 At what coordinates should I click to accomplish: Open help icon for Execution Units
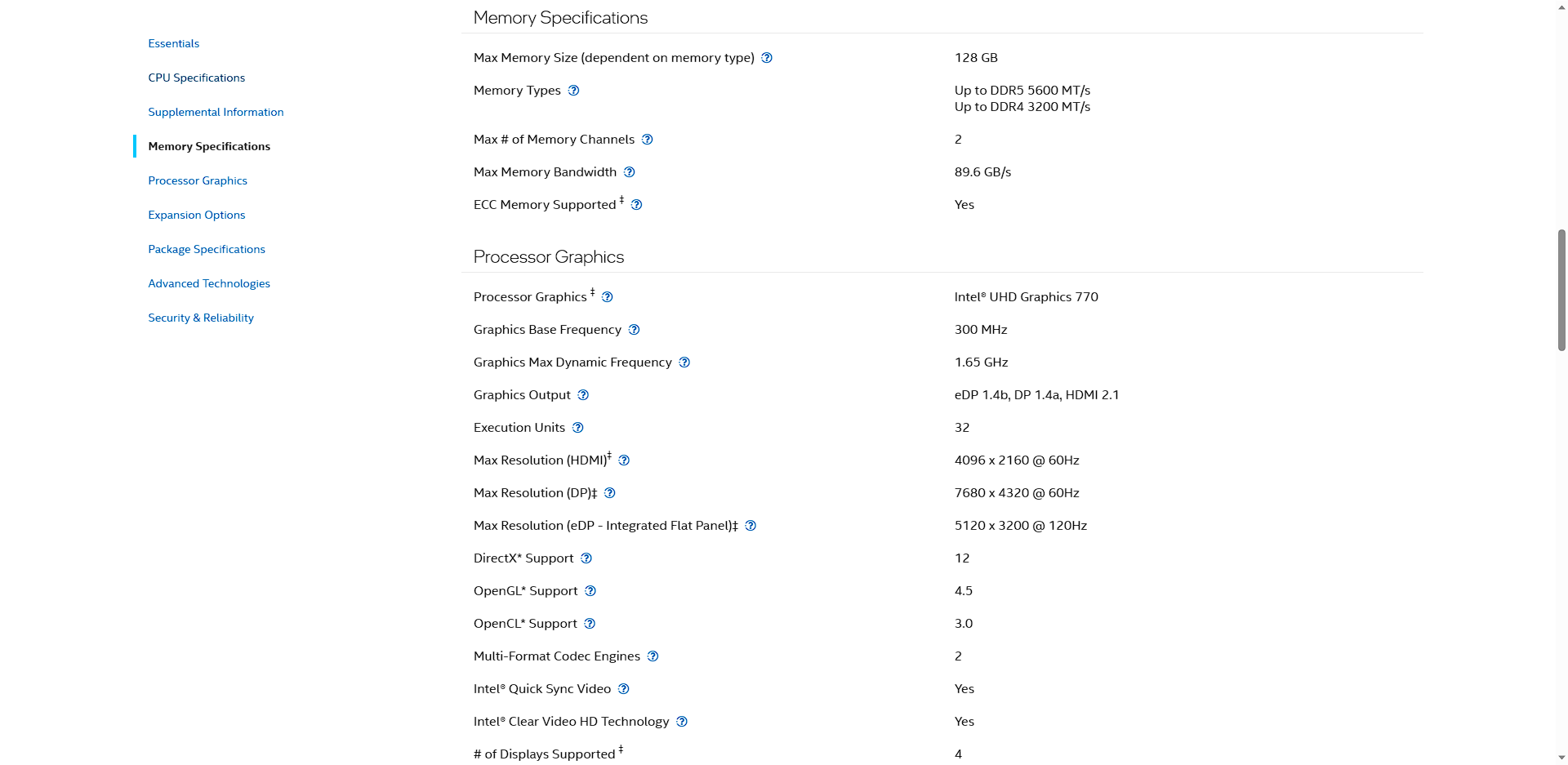[x=577, y=428]
